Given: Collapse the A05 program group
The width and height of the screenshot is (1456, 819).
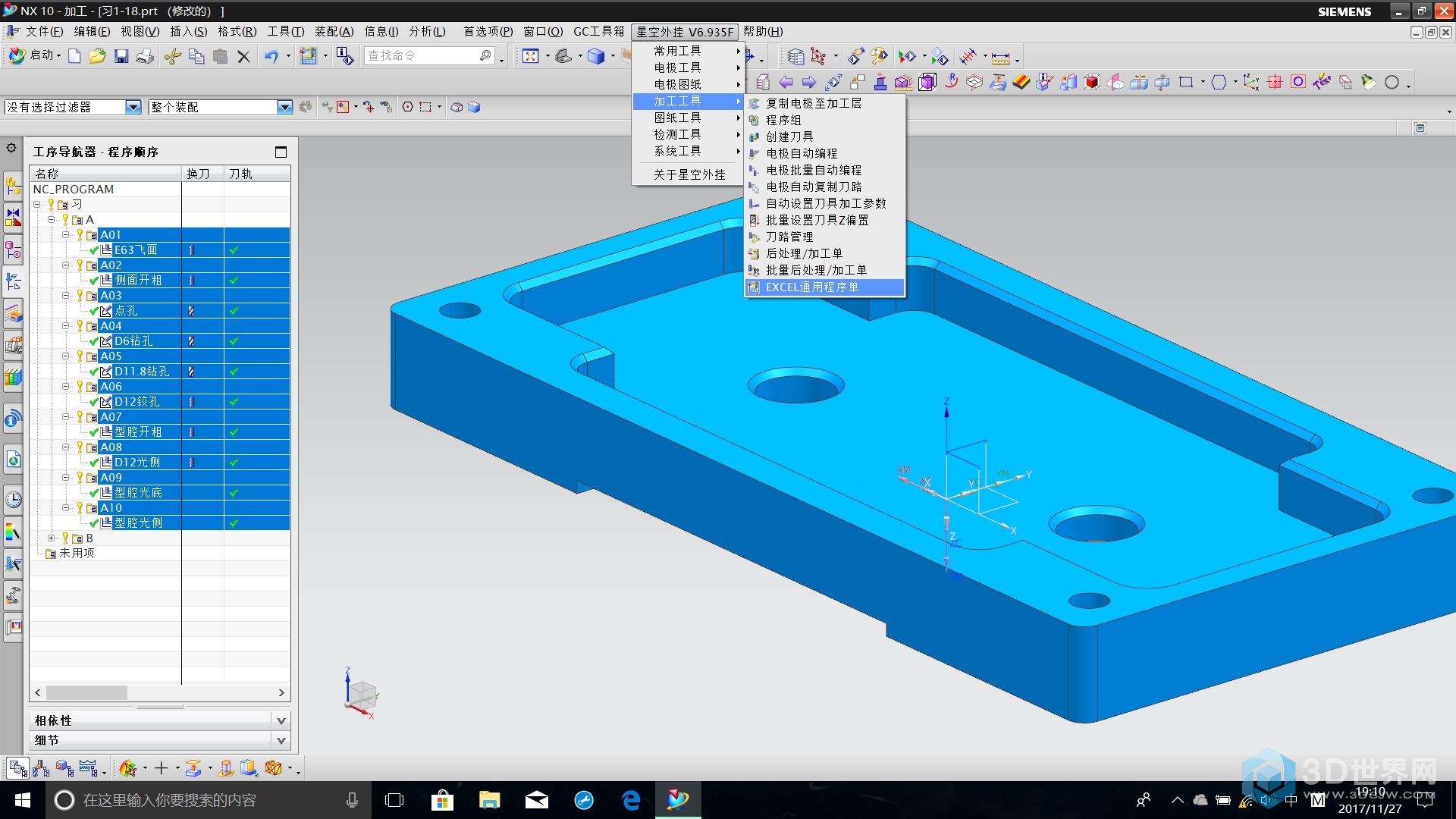Looking at the screenshot, I should 66,356.
